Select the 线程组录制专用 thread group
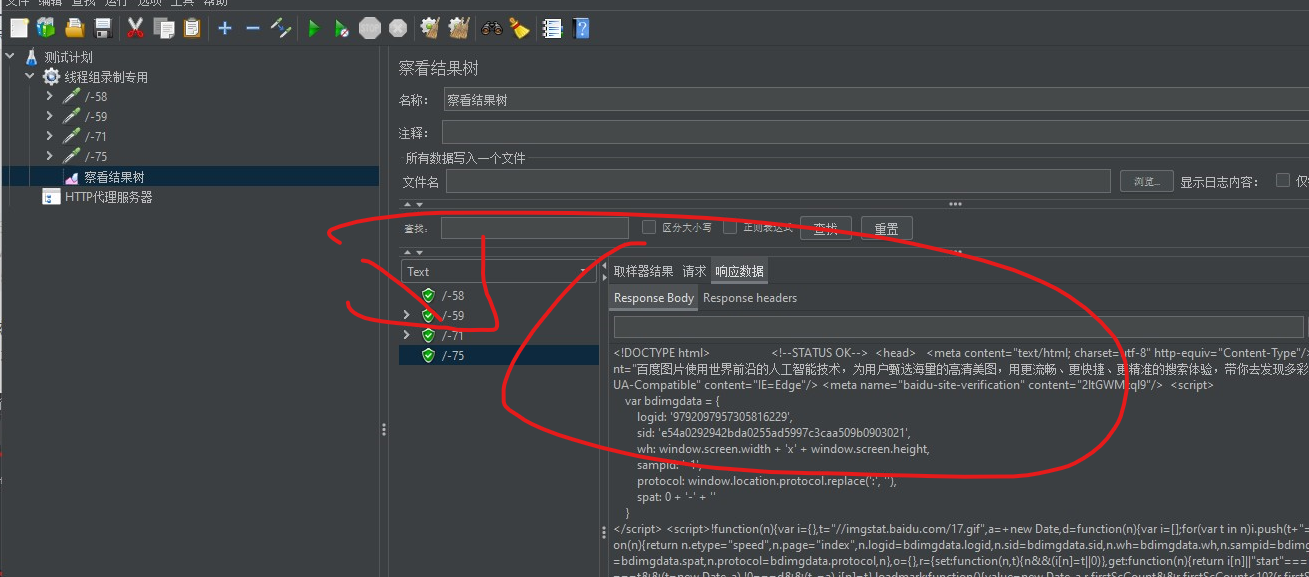 click(x=106, y=77)
